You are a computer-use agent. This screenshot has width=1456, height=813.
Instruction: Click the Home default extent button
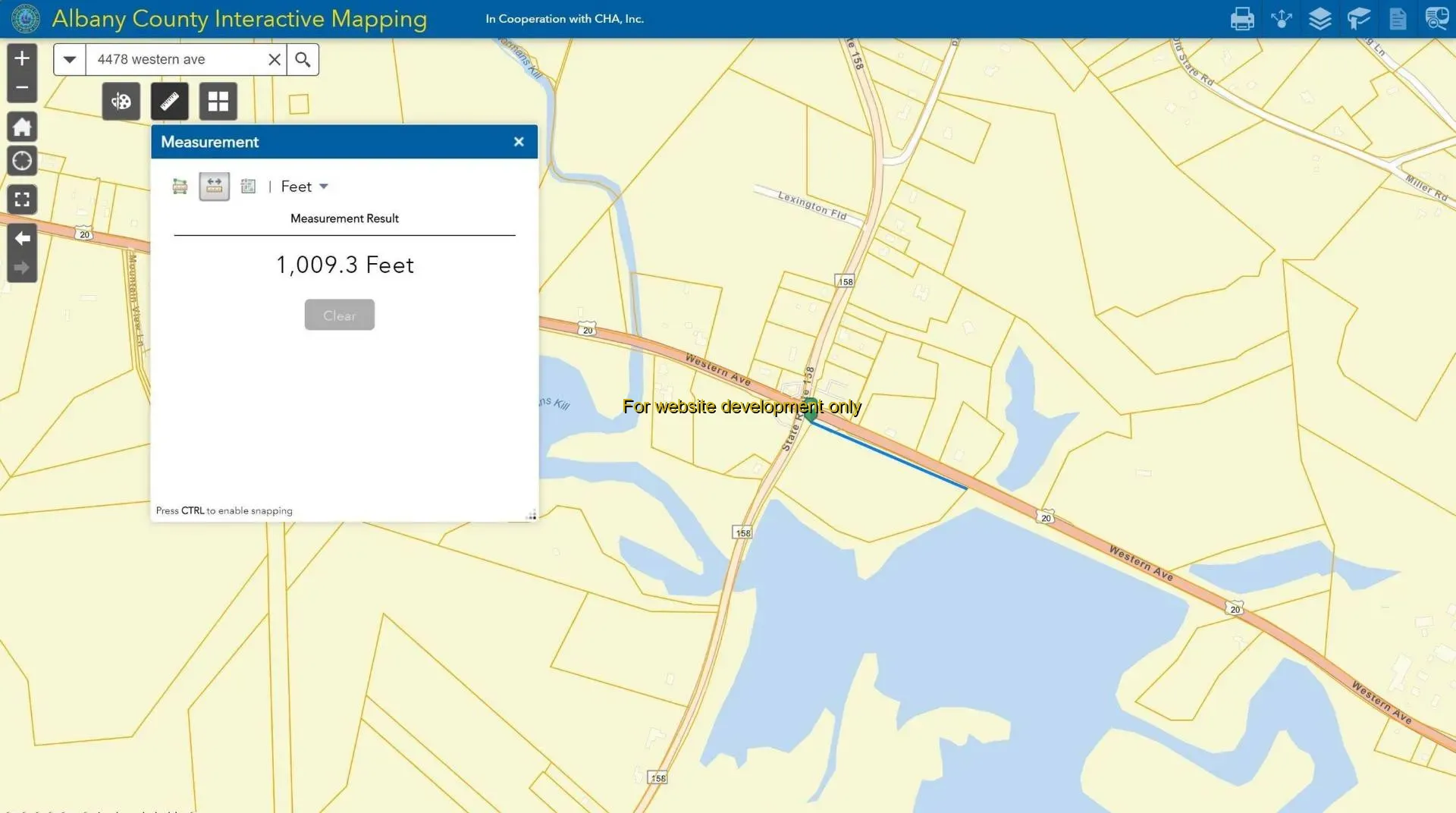tap(22, 127)
